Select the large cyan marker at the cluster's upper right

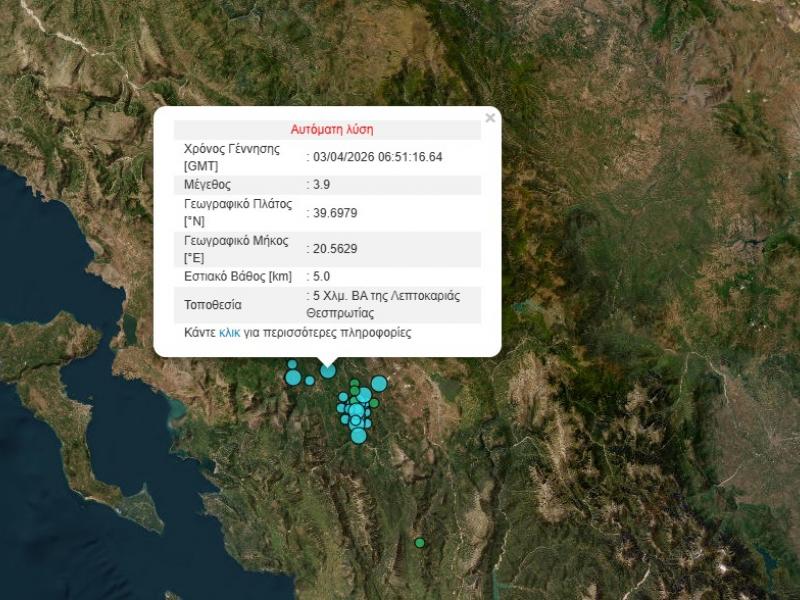click(379, 383)
